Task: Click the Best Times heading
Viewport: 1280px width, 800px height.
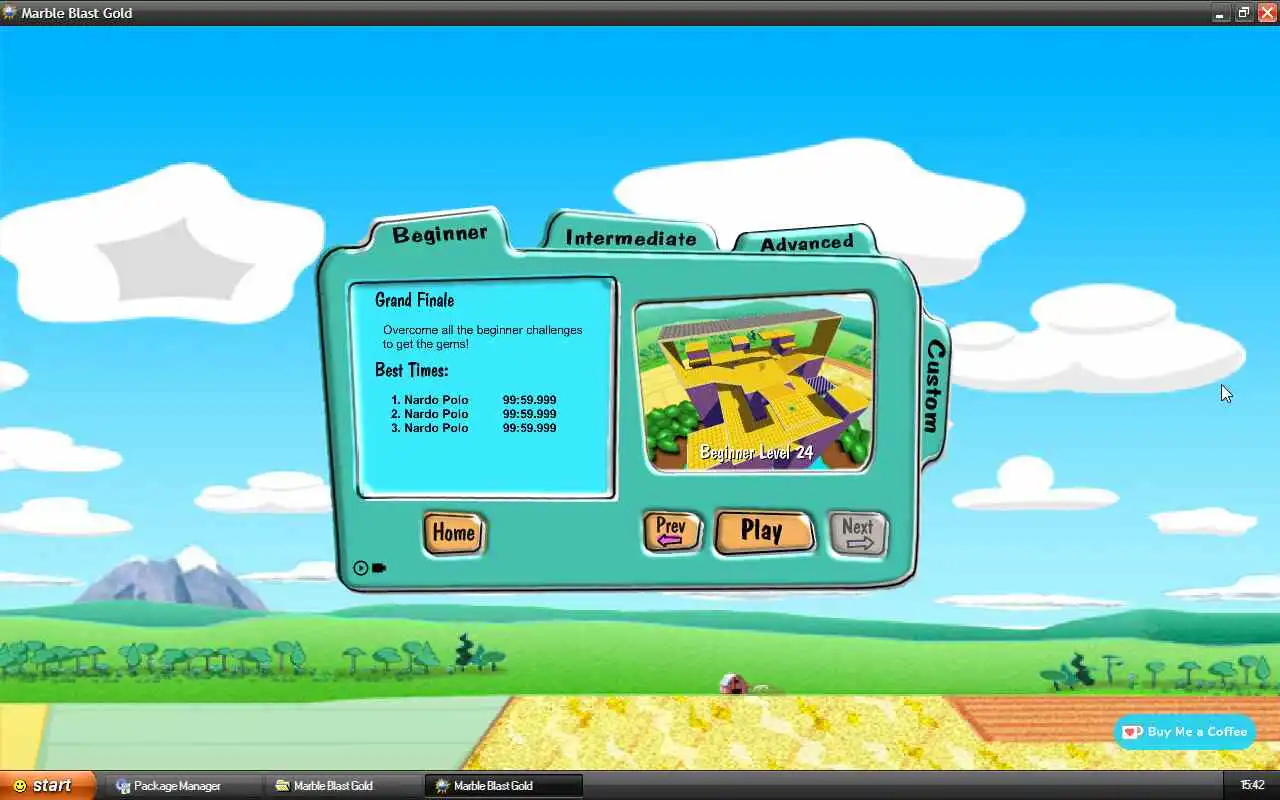Action: coord(411,370)
